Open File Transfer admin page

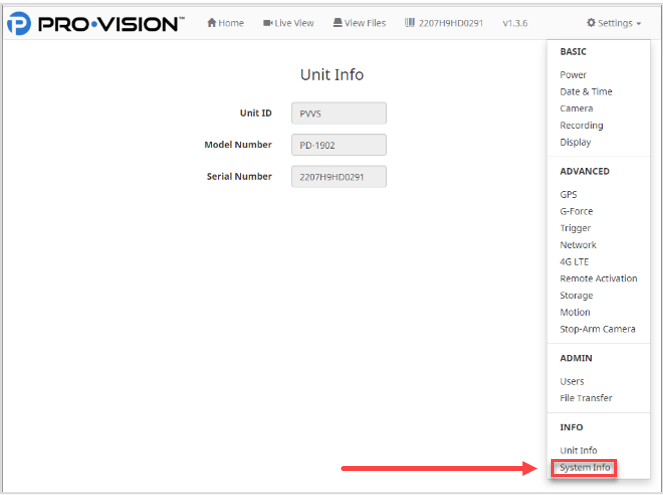[586, 398]
